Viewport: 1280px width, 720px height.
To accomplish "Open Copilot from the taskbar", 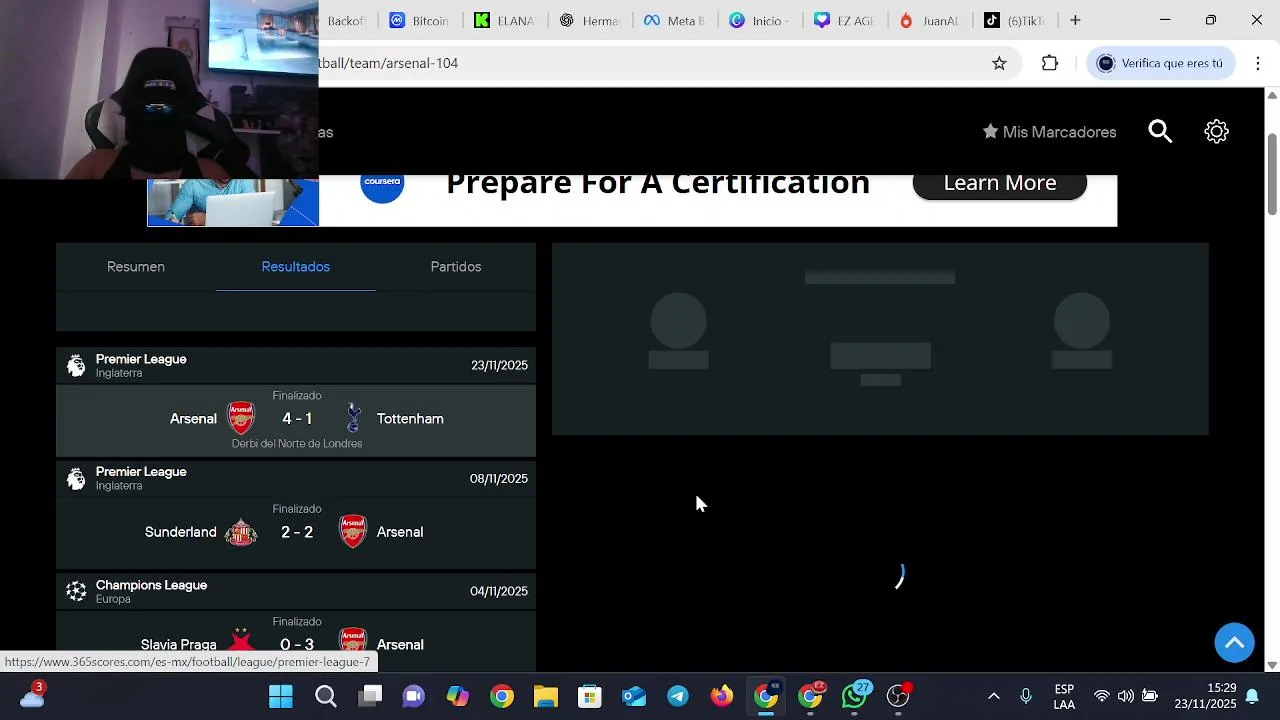I will click(x=458, y=696).
